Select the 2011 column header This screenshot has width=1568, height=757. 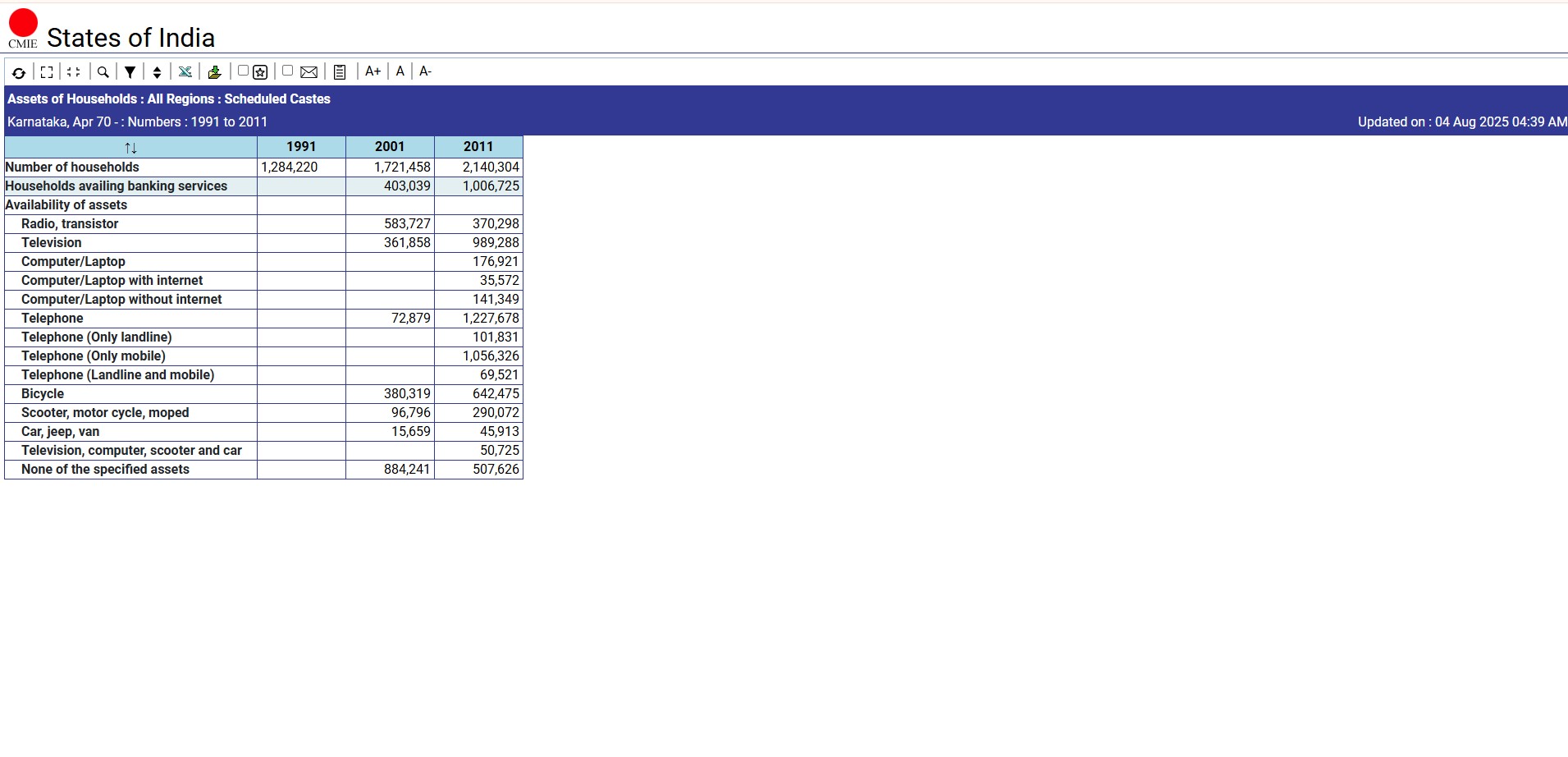tap(478, 147)
